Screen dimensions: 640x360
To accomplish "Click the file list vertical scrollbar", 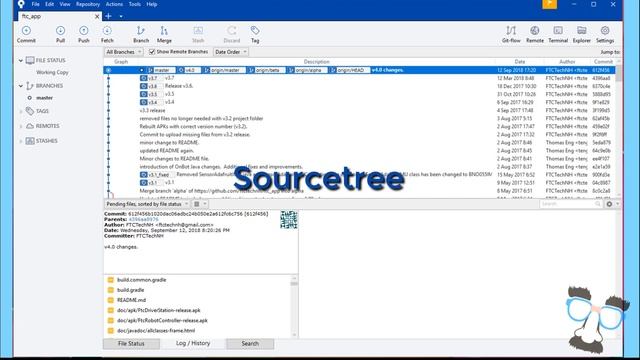I will 294,307.
